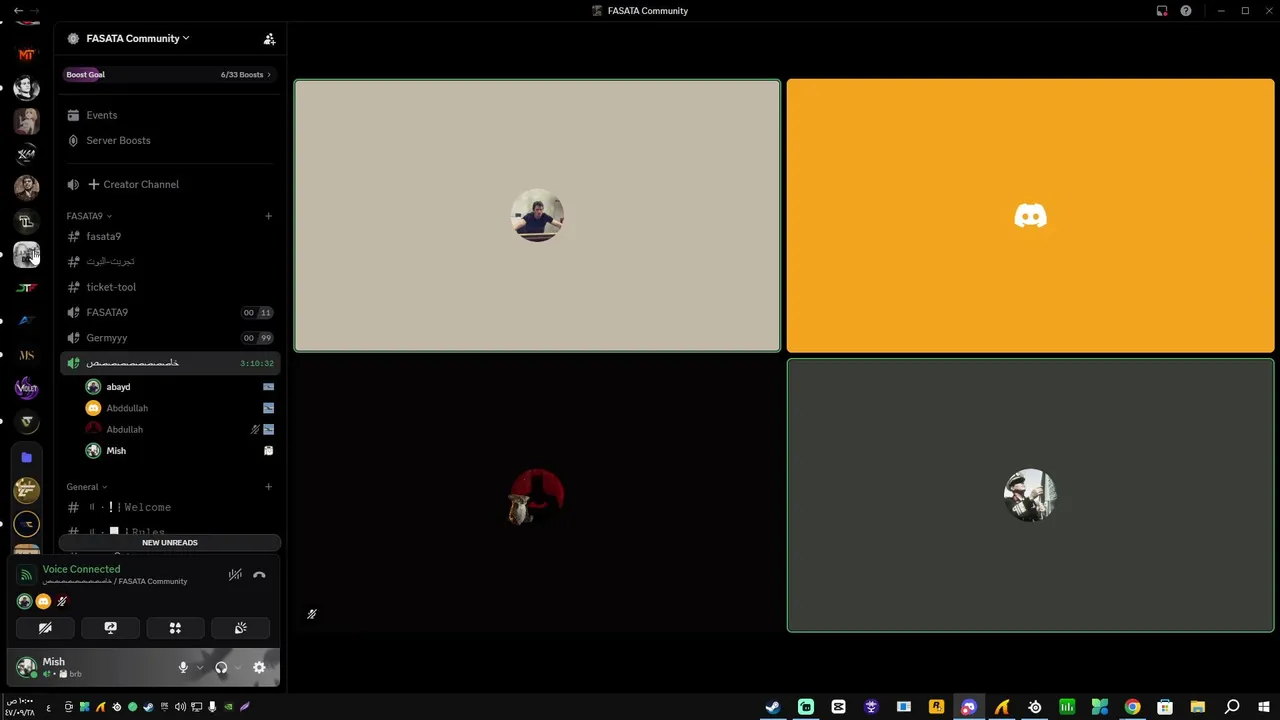Collapse the FASATA9 category
1280x720 pixels.
89,216
